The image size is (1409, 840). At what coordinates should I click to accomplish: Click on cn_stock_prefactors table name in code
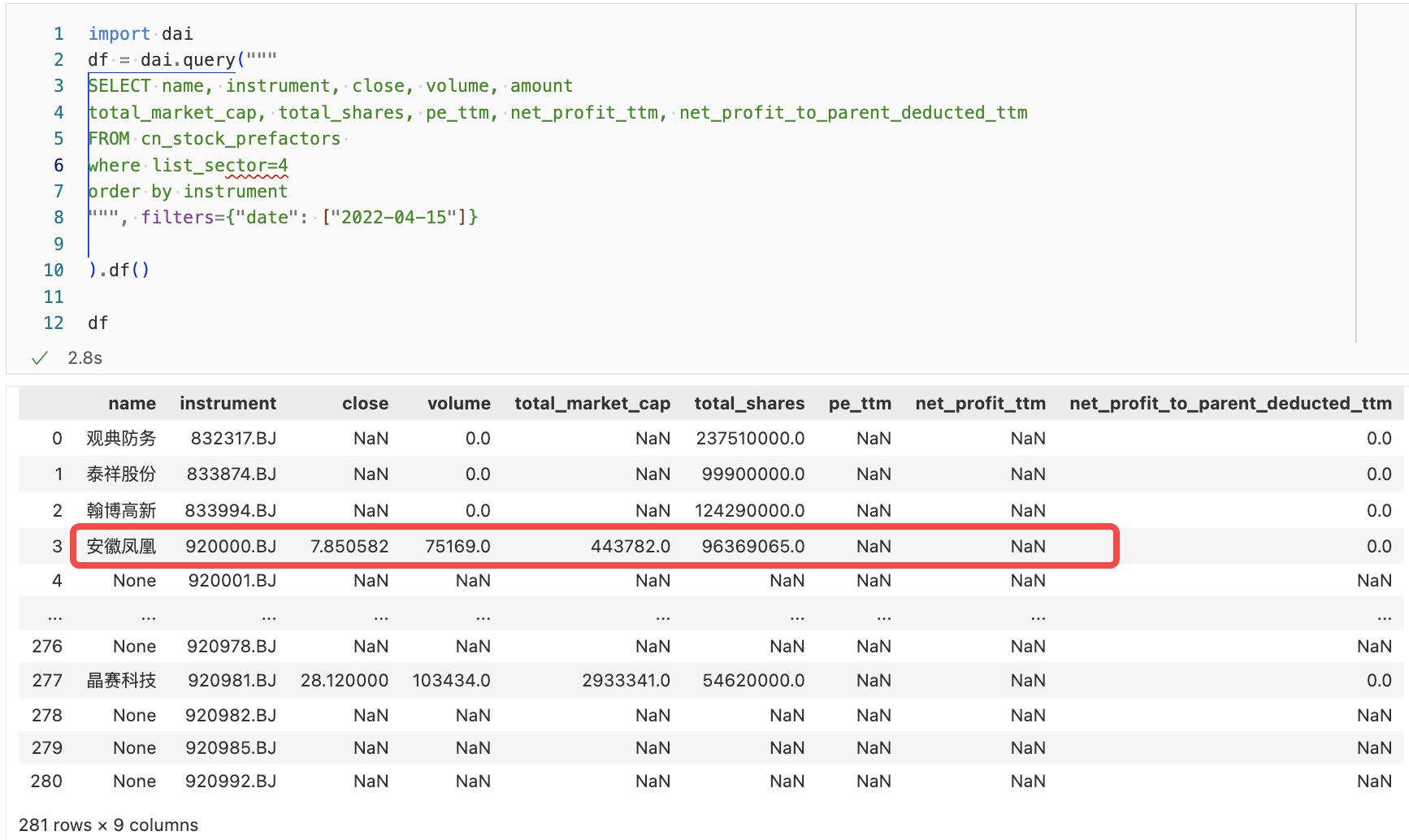point(241,139)
